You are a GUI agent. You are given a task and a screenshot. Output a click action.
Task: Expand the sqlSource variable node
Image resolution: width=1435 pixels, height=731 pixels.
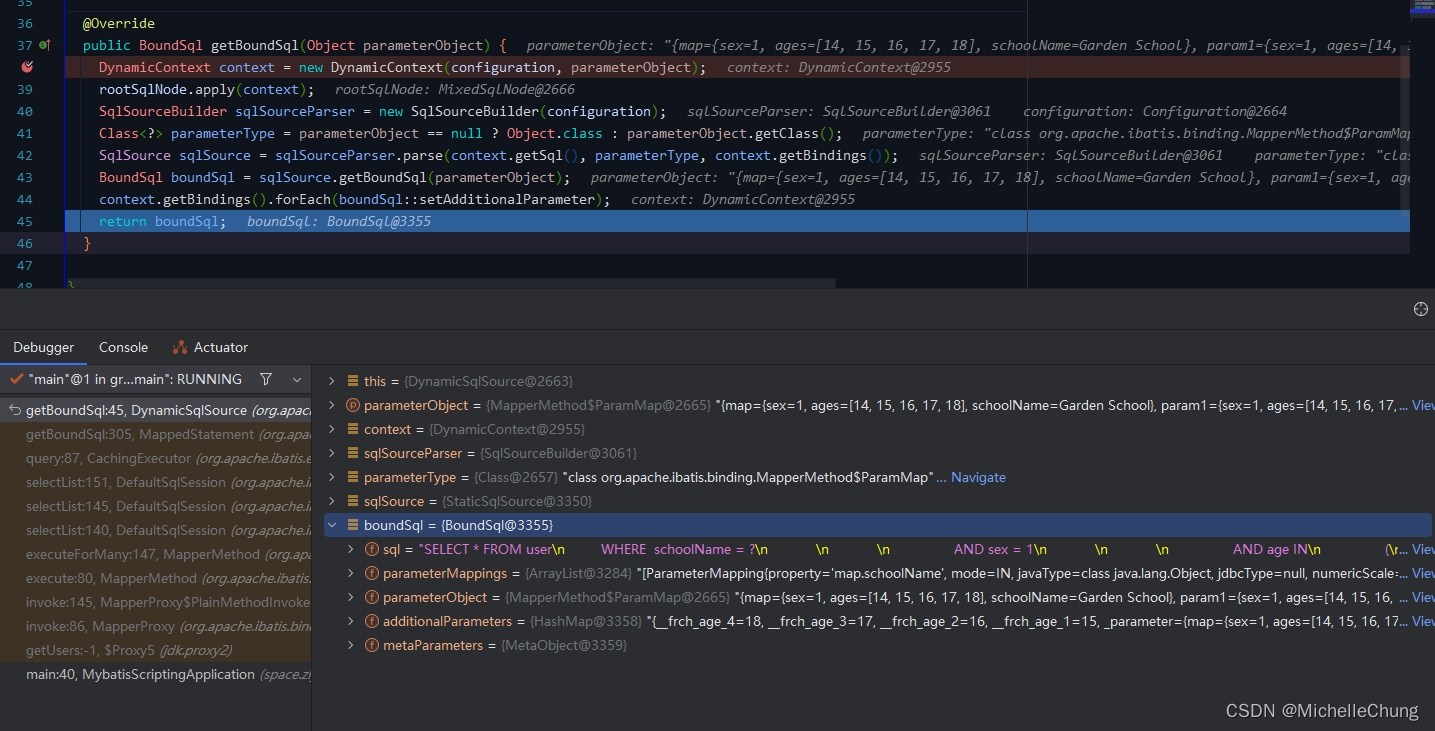332,501
